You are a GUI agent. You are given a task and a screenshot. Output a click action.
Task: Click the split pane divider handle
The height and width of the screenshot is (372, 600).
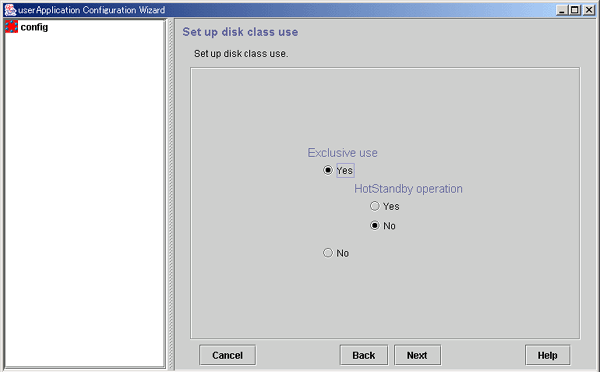tap(171, 194)
